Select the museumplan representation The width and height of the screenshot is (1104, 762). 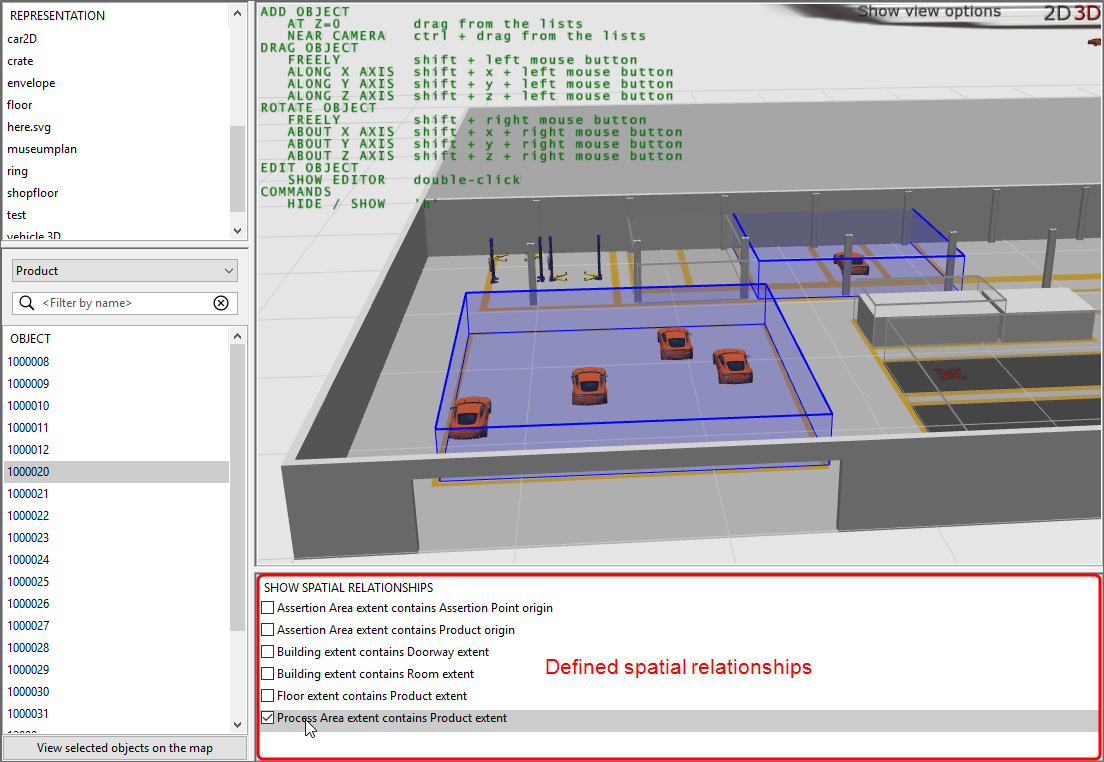[117, 149]
